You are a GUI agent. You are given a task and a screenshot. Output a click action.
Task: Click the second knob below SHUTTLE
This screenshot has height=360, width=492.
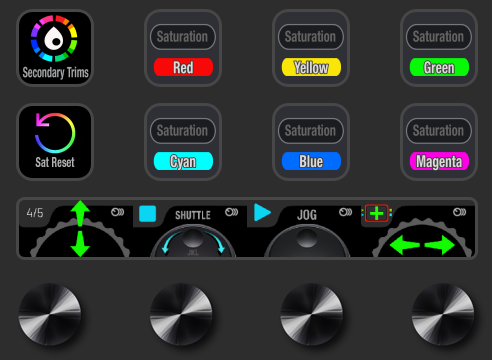tap(181, 314)
